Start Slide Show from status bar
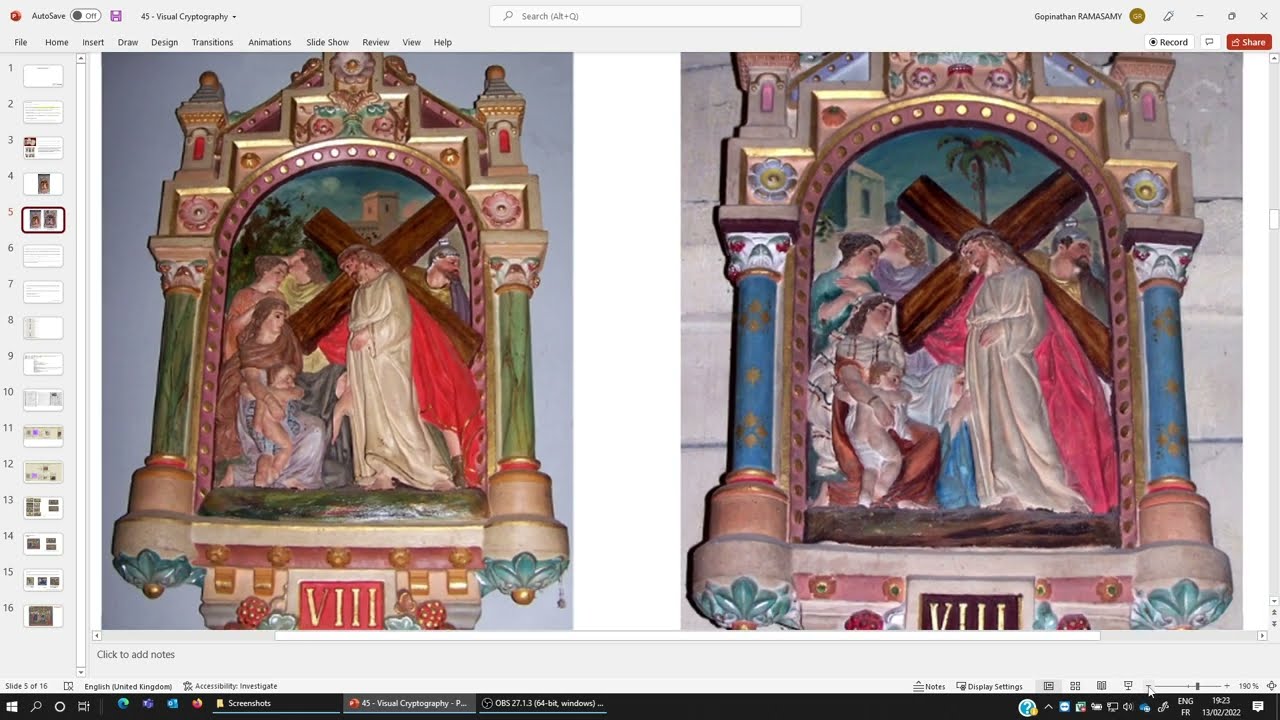Viewport: 1280px width, 720px height. tap(1128, 686)
